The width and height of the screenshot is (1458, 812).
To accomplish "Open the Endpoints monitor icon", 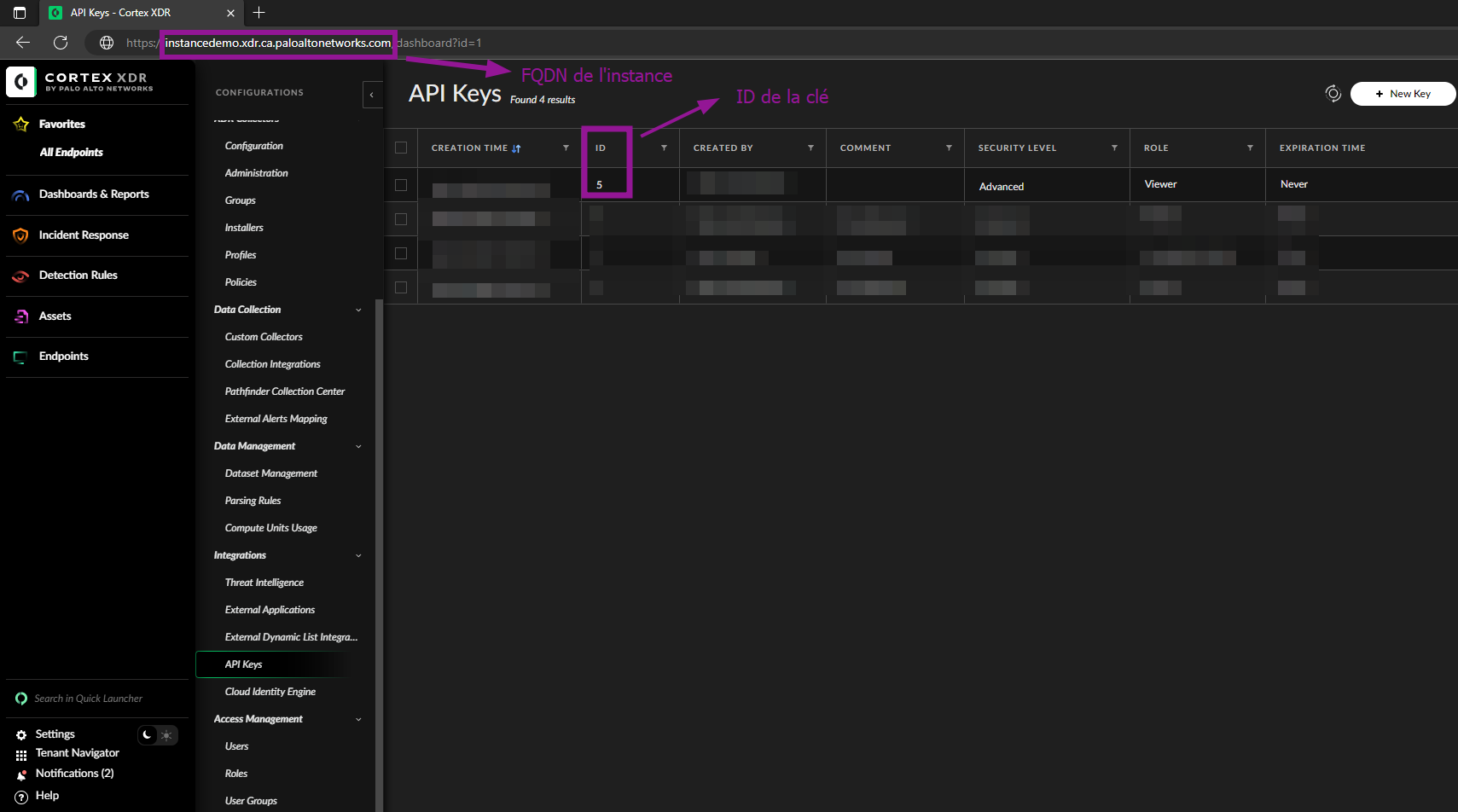I will pyautogui.click(x=20, y=357).
